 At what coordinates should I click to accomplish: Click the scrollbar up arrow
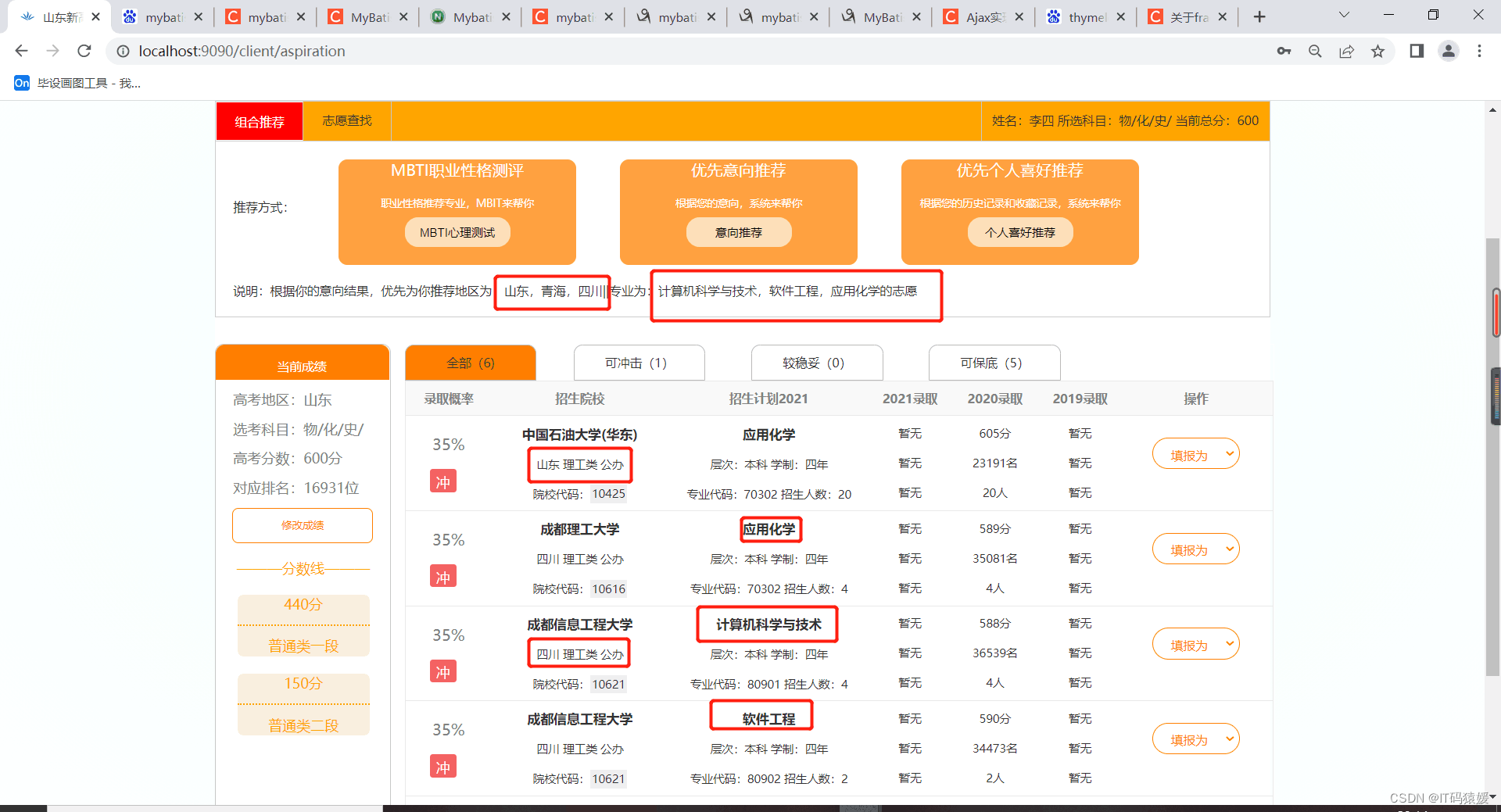click(1492, 109)
